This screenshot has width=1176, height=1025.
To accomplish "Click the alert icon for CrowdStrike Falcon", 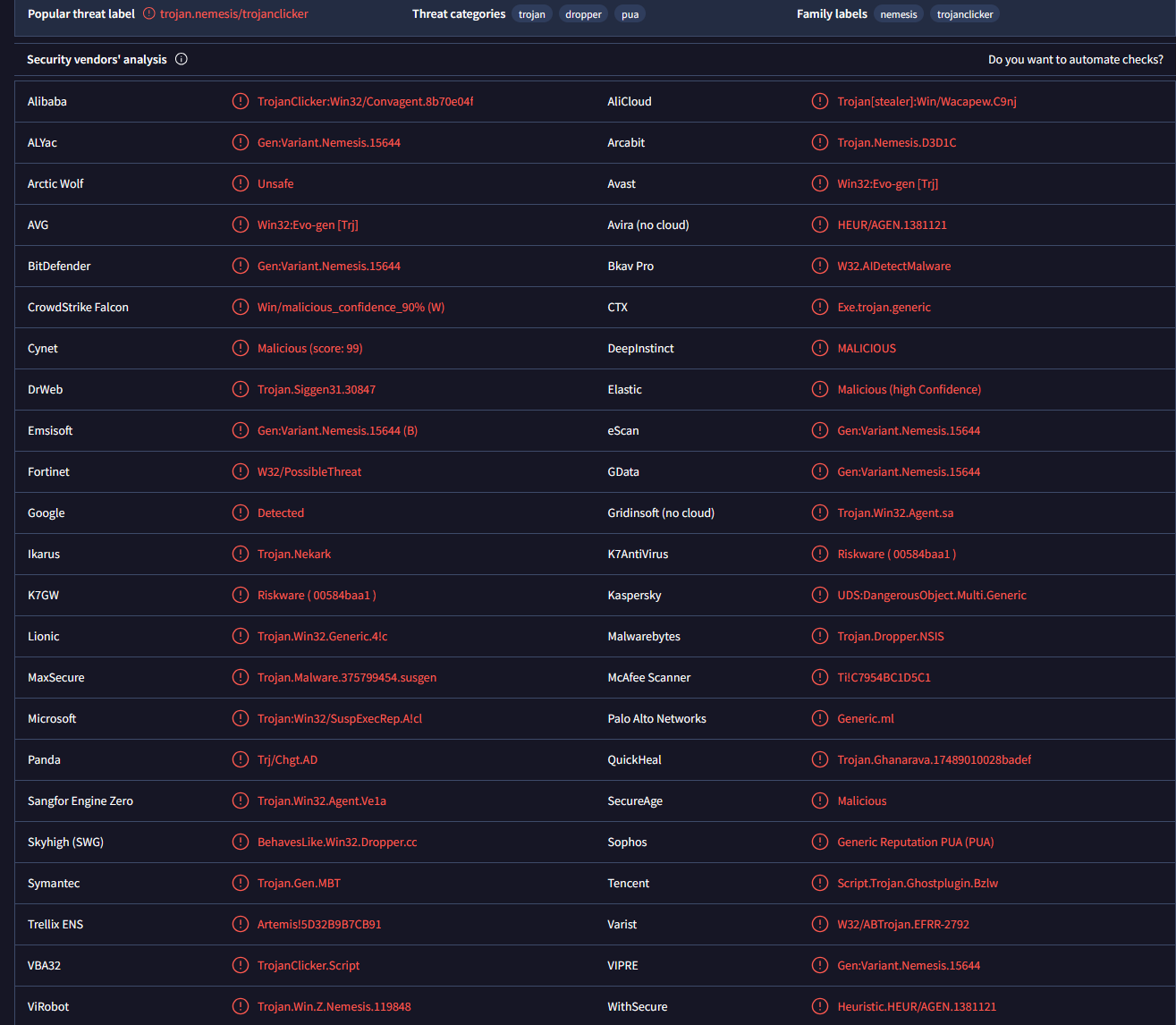I will [x=241, y=307].
